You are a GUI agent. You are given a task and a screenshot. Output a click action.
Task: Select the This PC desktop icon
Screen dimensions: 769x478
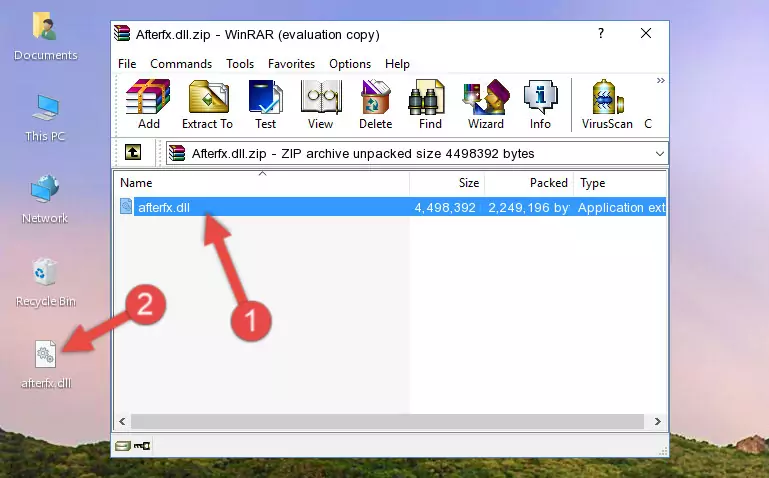point(45,118)
